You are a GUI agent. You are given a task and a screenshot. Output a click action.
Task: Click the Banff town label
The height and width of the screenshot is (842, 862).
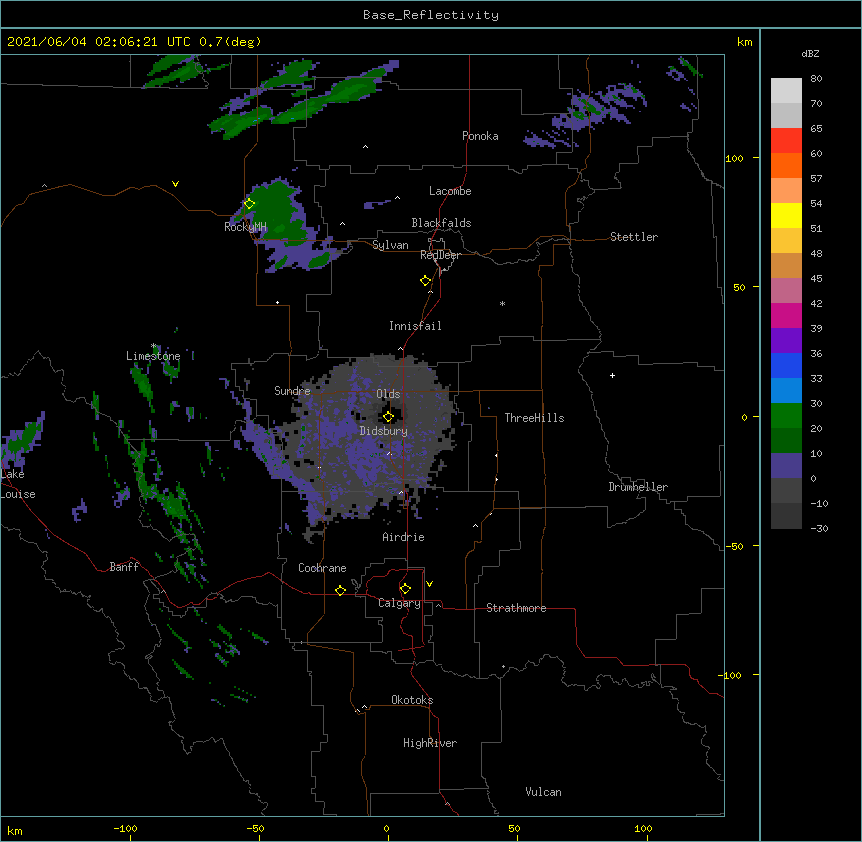(x=124, y=567)
